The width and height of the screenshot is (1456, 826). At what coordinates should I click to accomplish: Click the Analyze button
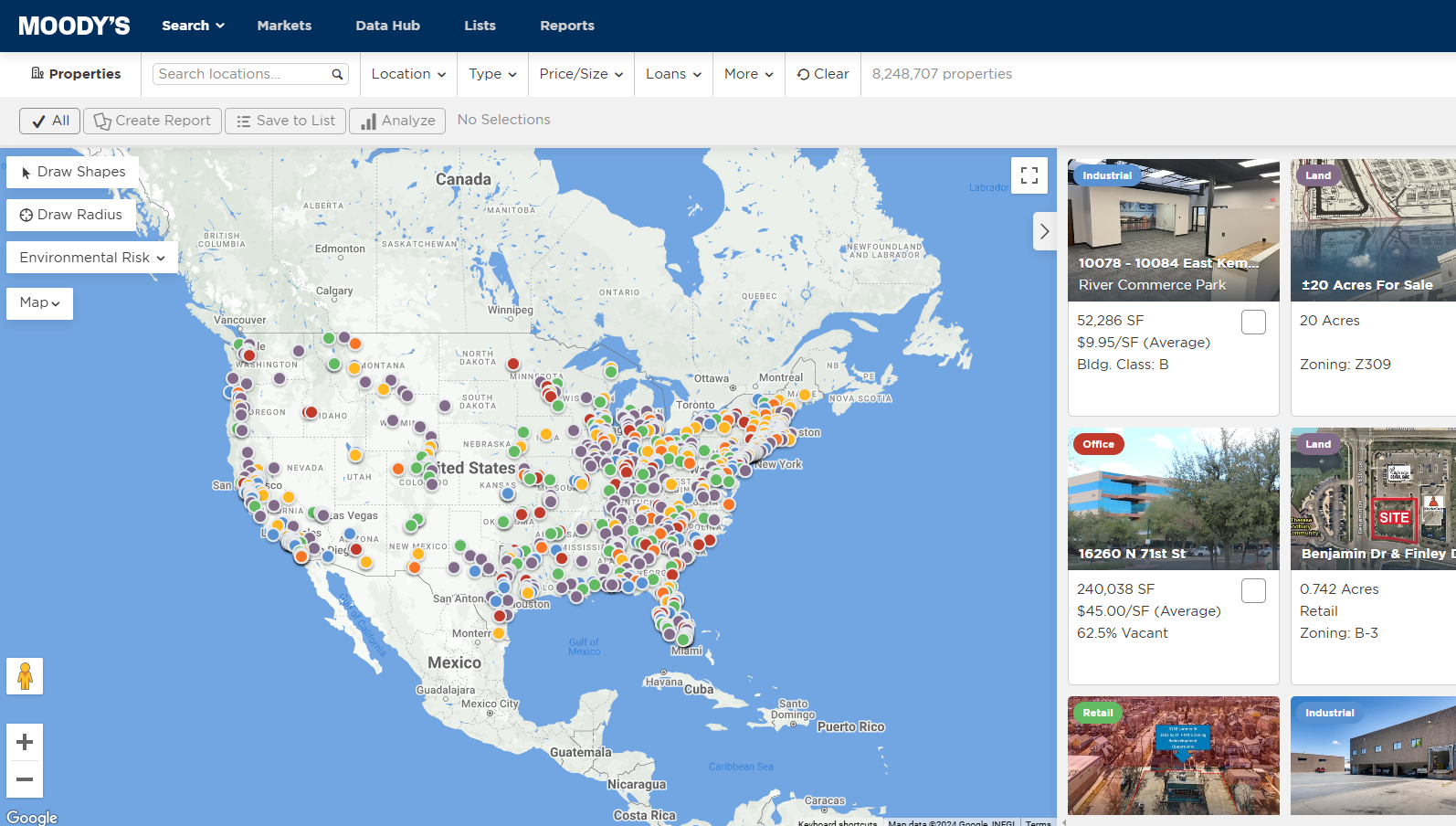click(397, 121)
